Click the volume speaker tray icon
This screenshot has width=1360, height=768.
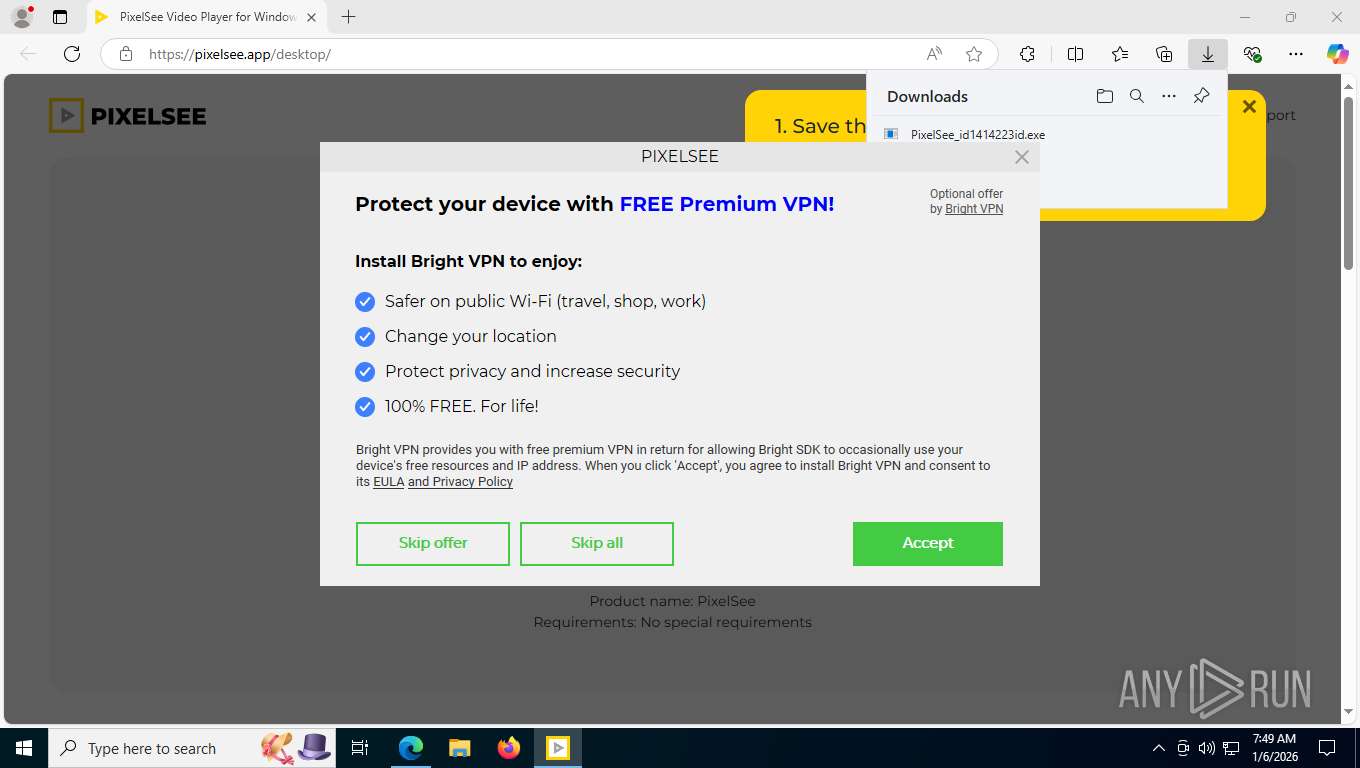(x=1206, y=748)
